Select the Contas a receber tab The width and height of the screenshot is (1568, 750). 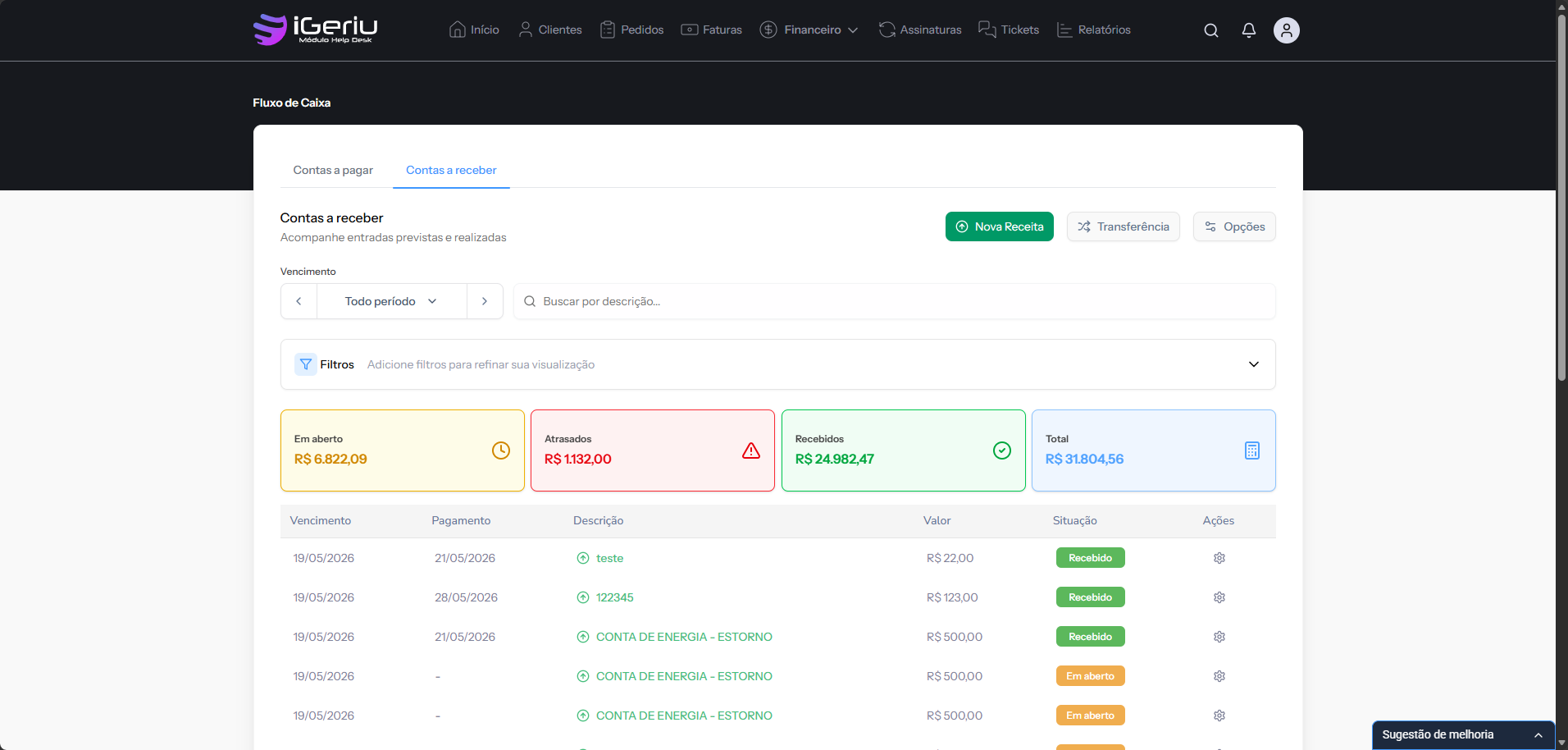(x=451, y=170)
